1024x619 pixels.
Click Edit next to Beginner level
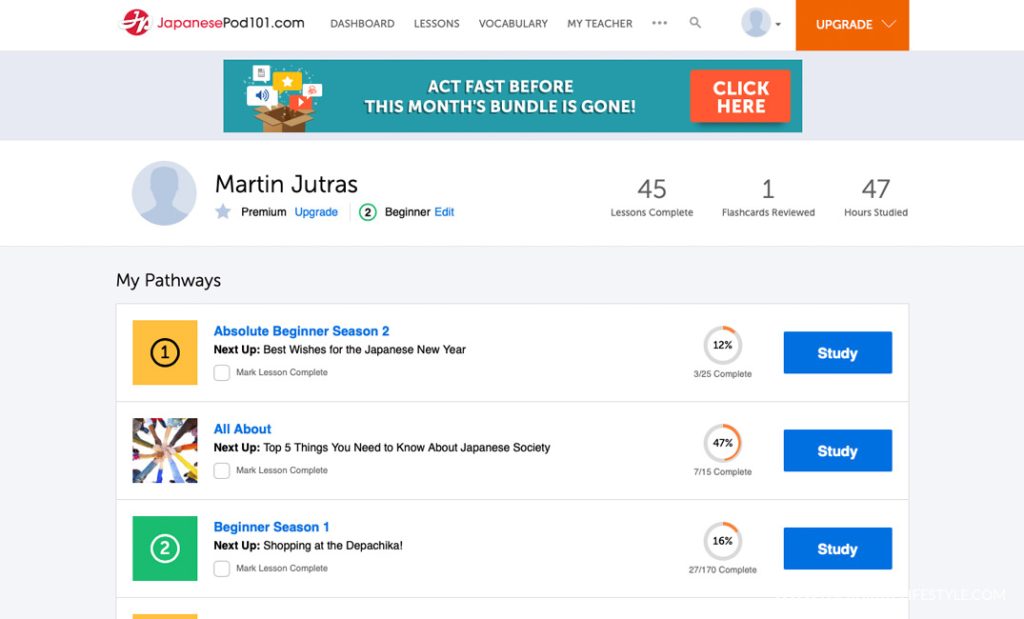(444, 212)
